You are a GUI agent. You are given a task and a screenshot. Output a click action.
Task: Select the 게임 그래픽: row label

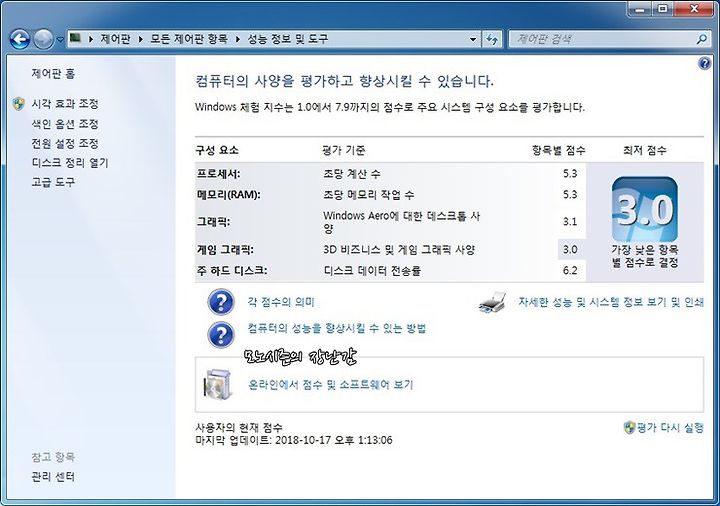click(225, 249)
